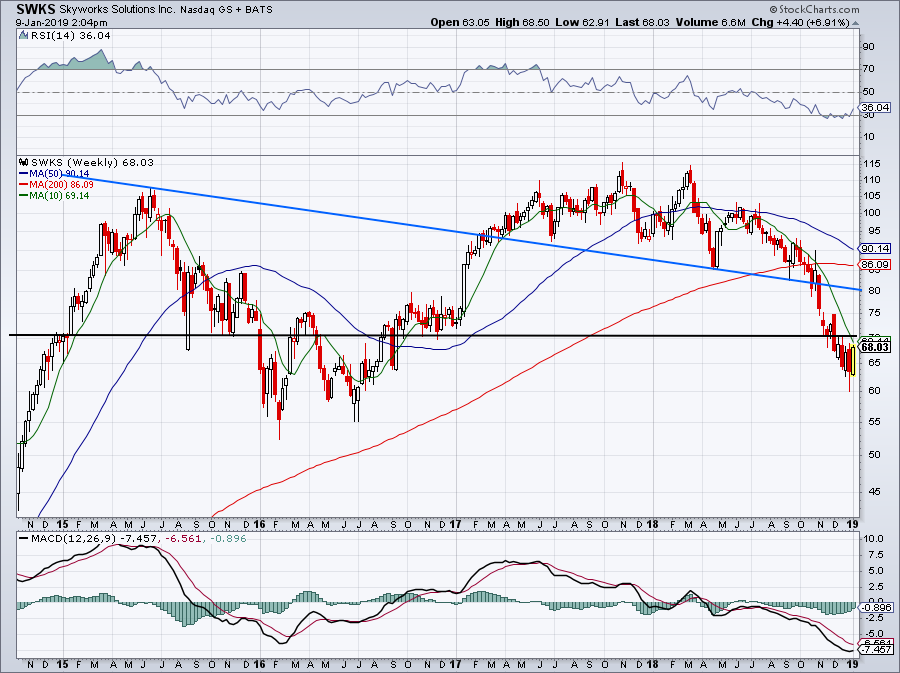Click the red -6.561 signal value in MACD legend

tap(183, 539)
